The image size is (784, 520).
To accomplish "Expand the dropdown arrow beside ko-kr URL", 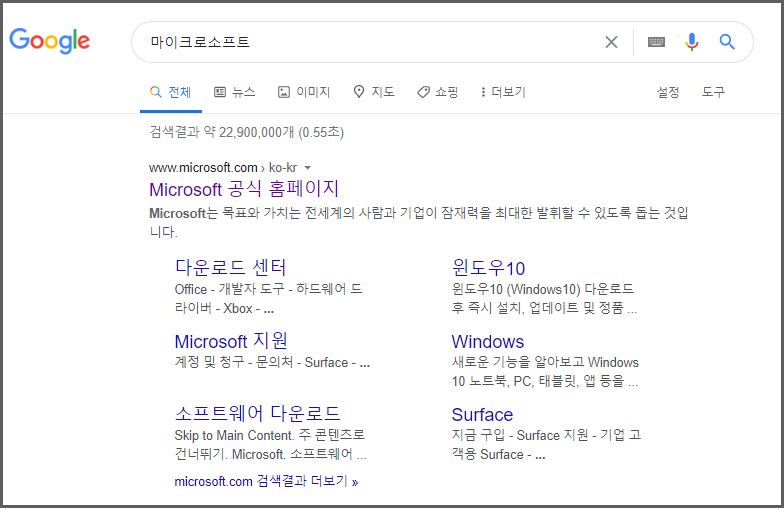I will (308, 168).
